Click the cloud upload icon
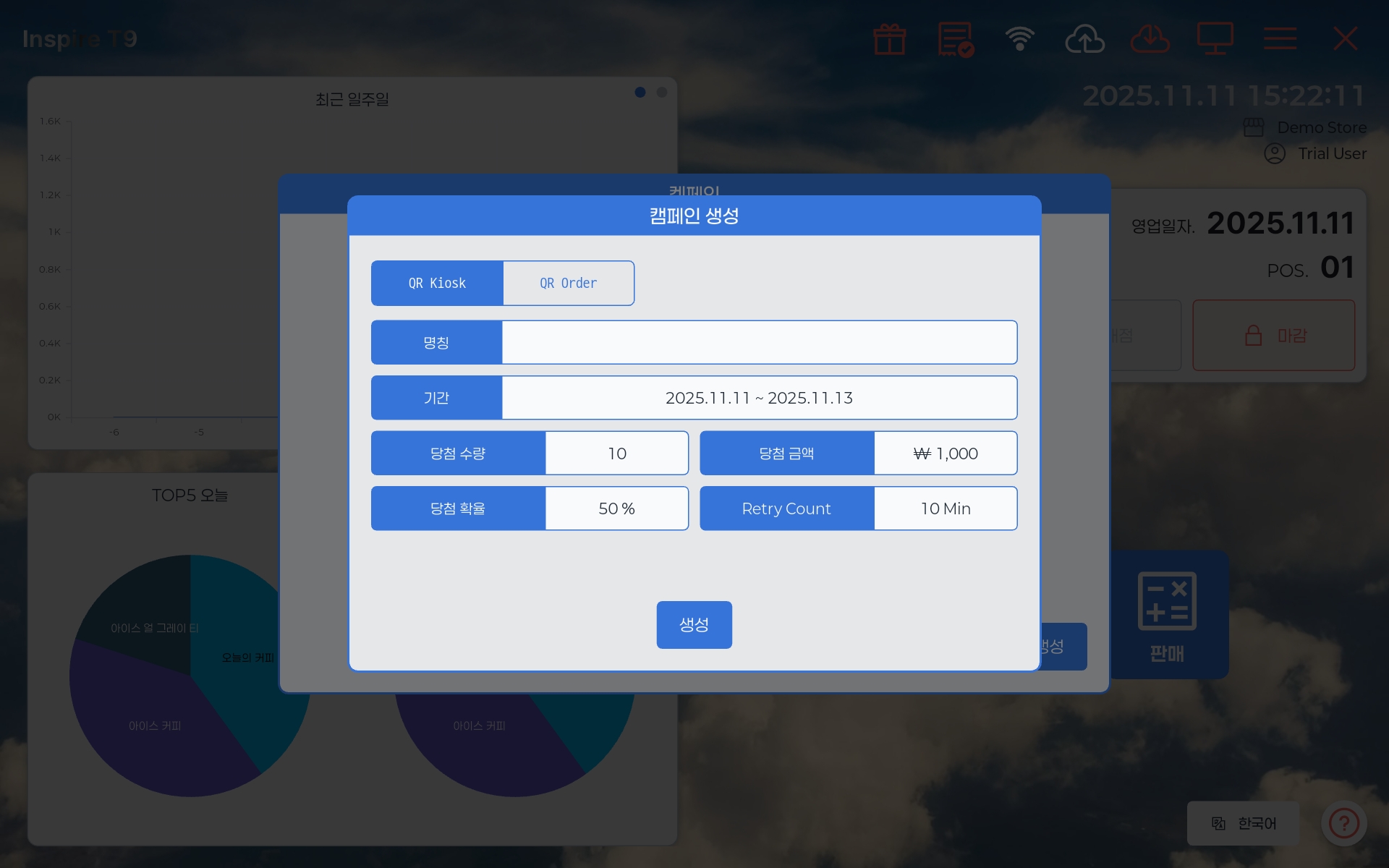Screen dimensions: 1389x868 click(1084, 39)
